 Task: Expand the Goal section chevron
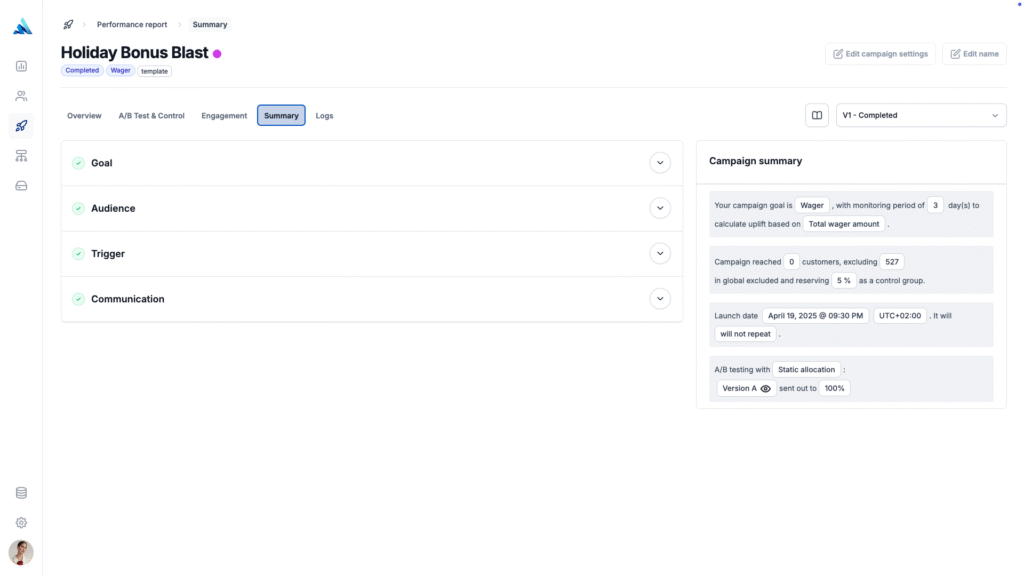point(659,163)
